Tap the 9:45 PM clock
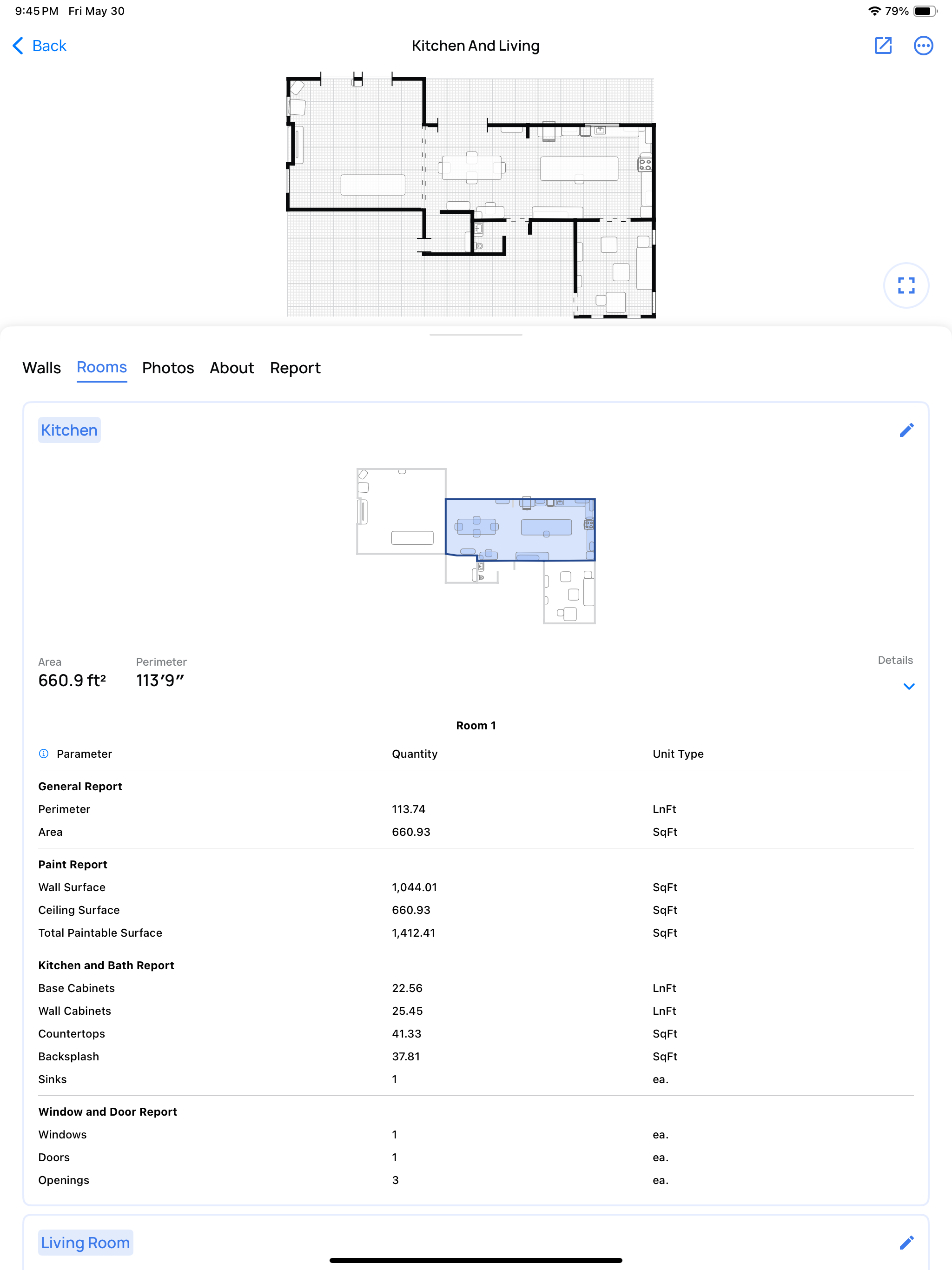Screen dimensions: 952x1270 36,11
